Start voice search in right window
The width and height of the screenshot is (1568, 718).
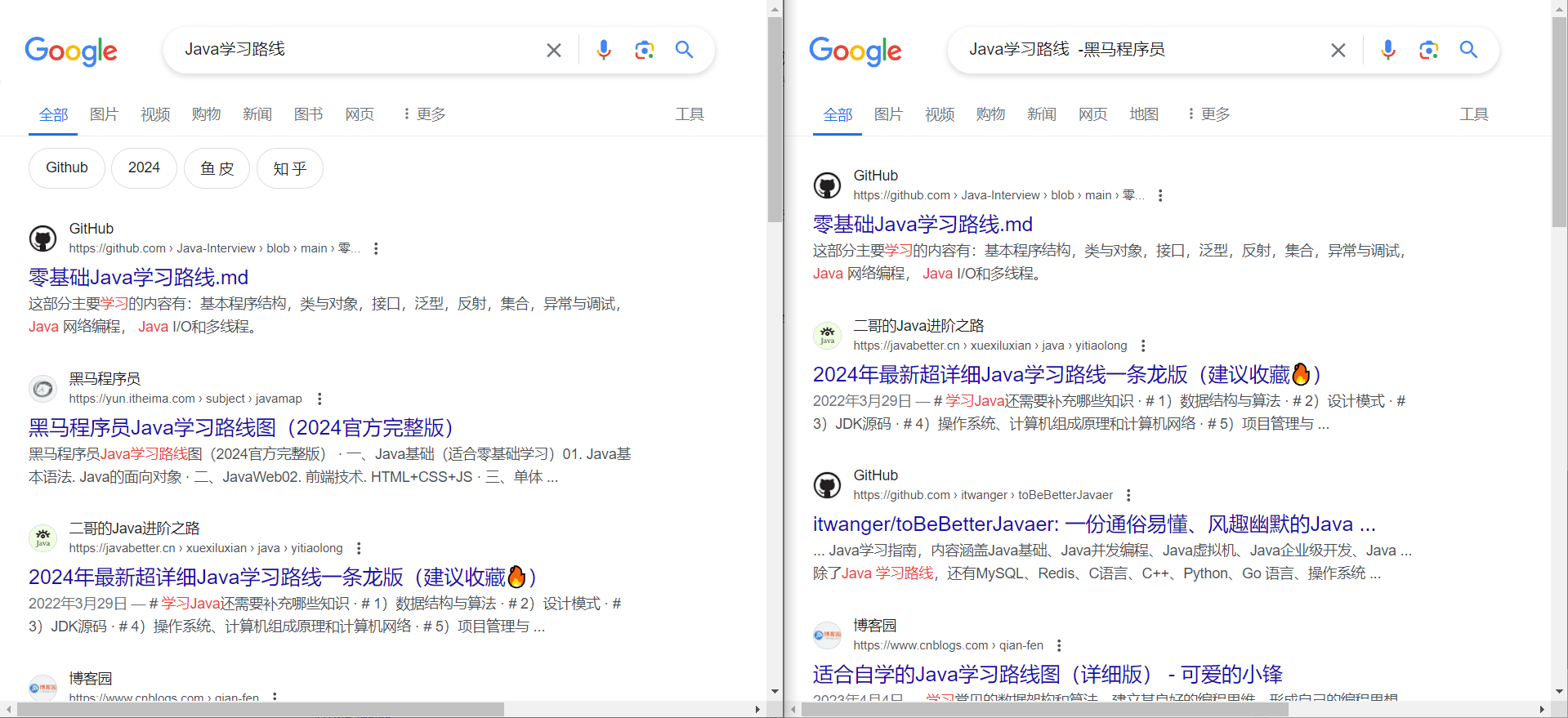point(1388,51)
